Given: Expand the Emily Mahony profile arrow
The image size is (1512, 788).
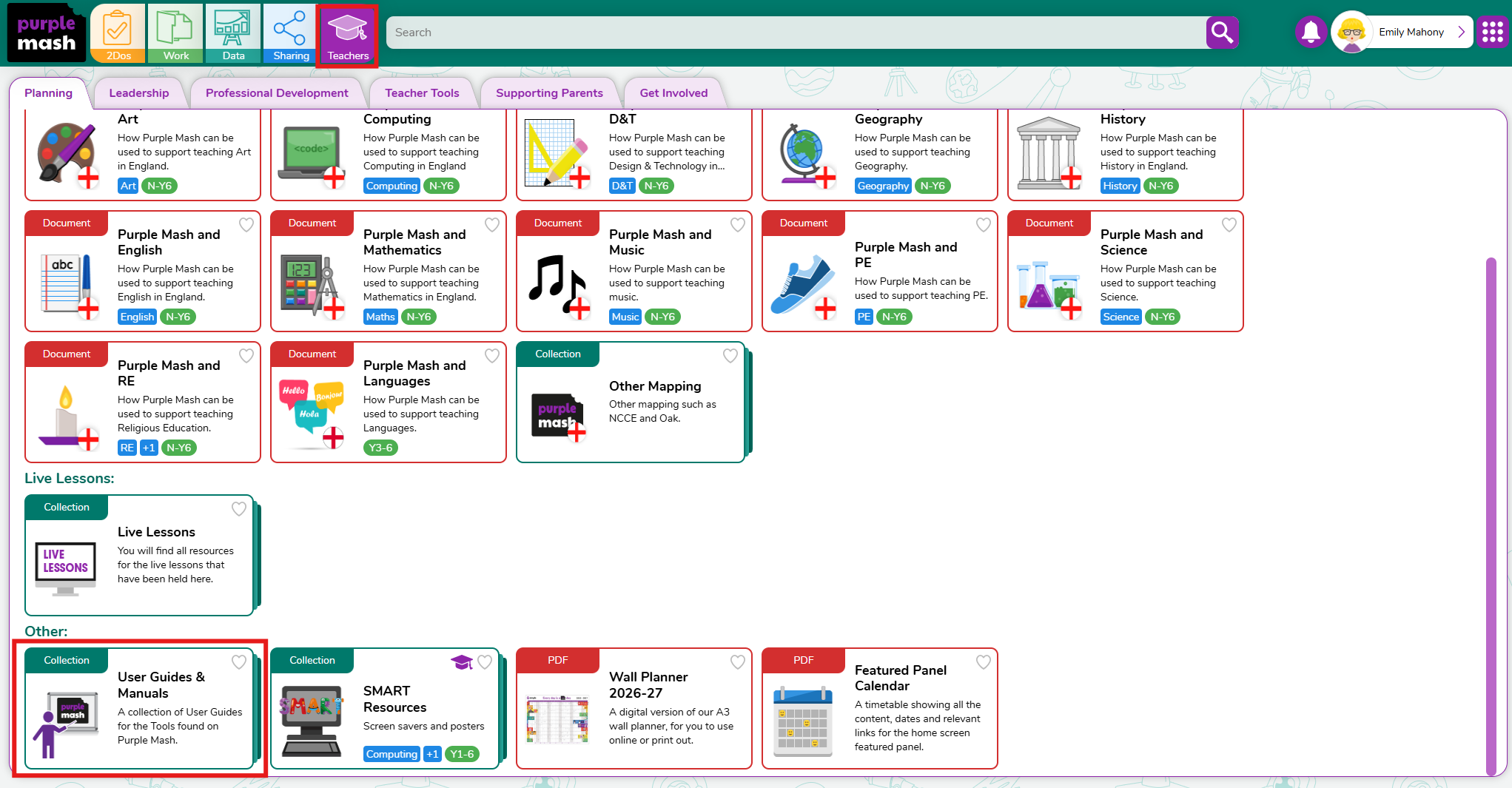Looking at the screenshot, I should [x=1462, y=32].
